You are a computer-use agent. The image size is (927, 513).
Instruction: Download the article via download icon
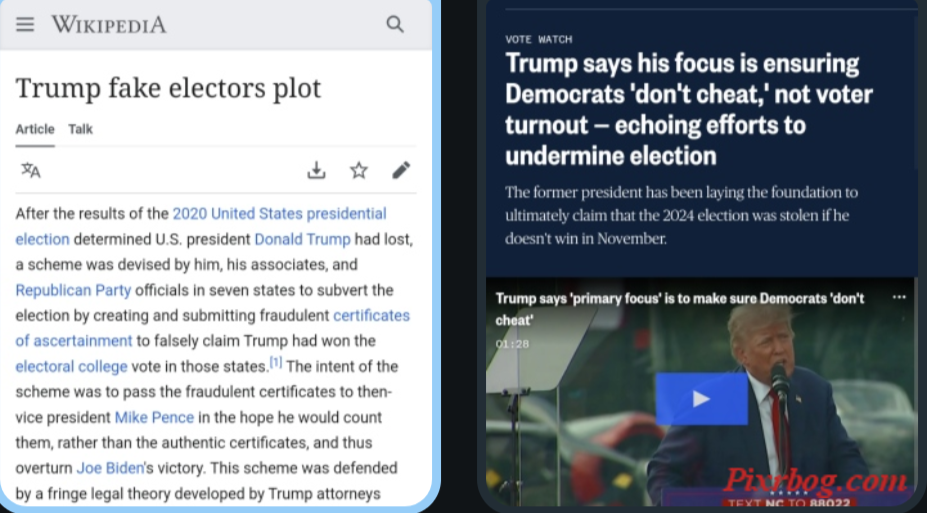(x=316, y=170)
